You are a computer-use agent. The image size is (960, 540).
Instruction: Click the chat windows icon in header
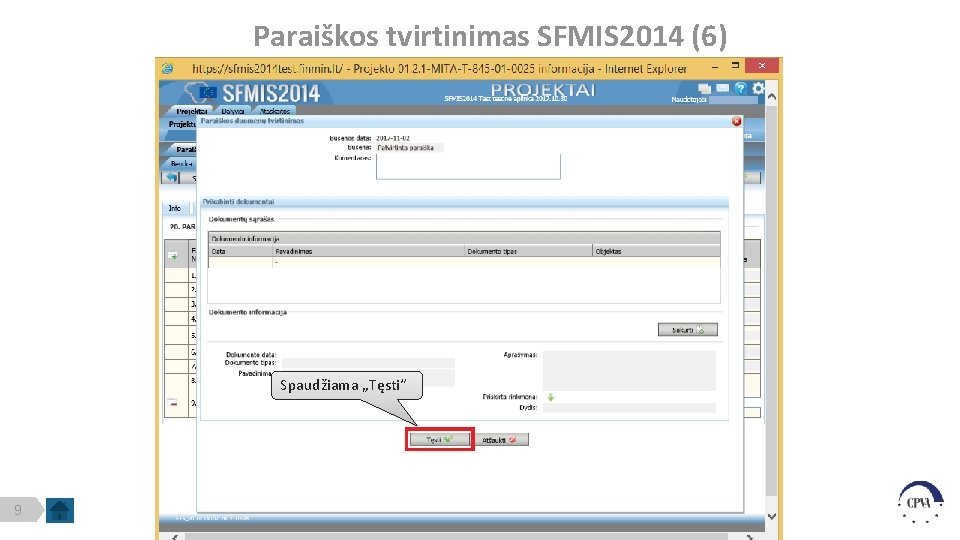705,89
